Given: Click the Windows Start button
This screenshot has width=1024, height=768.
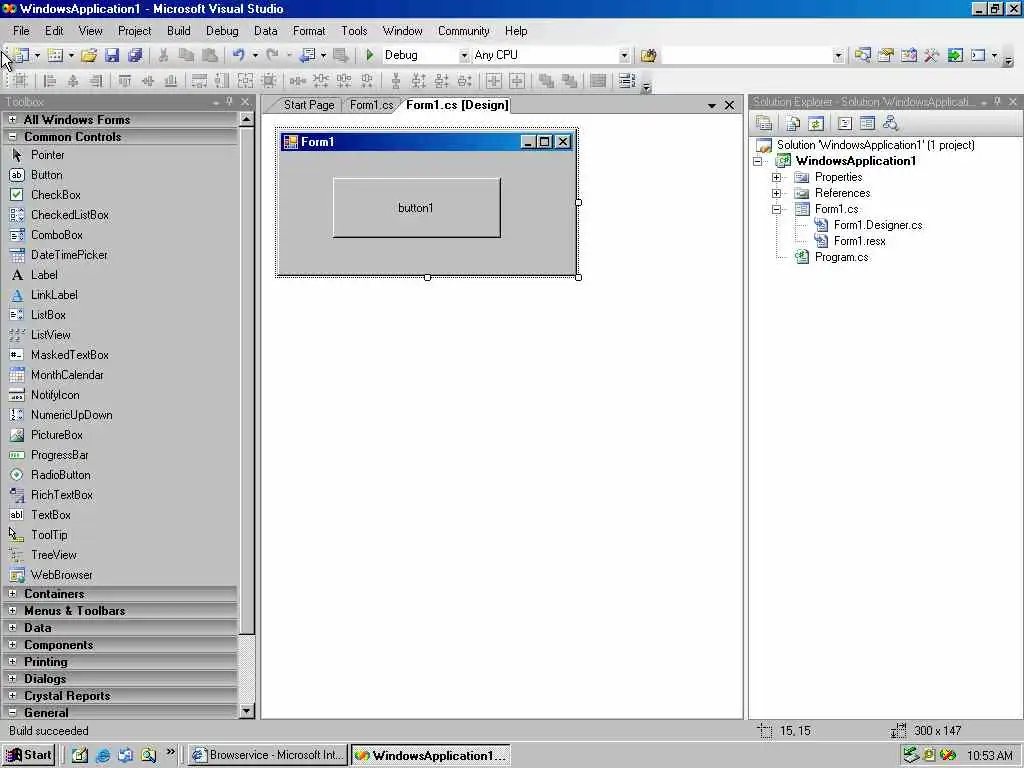Looking at the screenshot, I should [29, 755].
